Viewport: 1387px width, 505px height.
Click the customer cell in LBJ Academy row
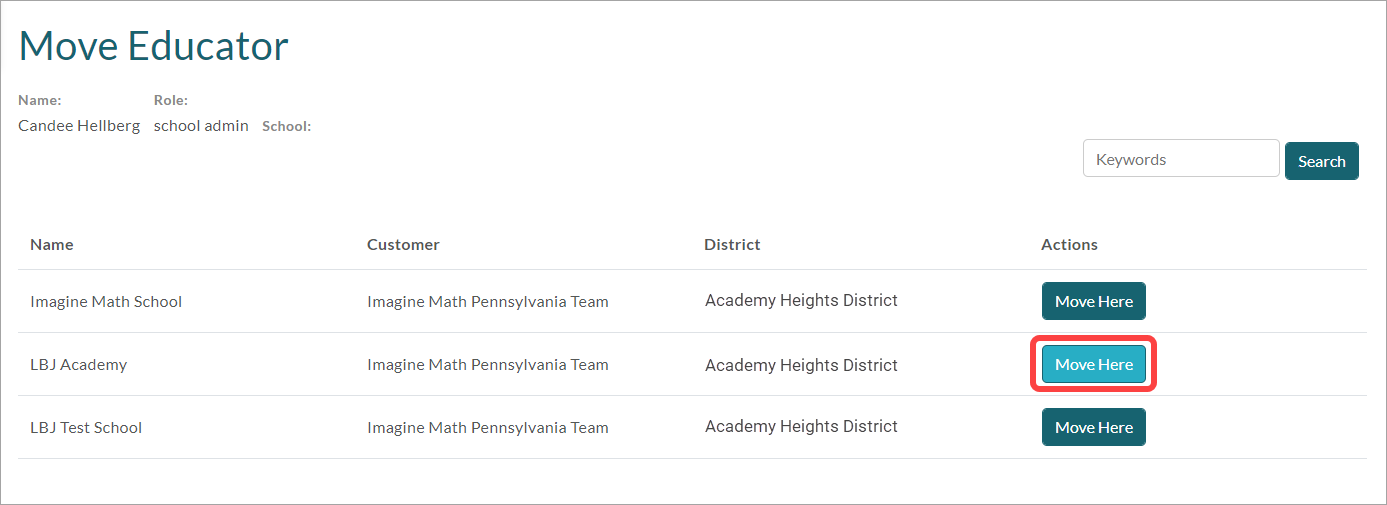click(x=487, y=365)
